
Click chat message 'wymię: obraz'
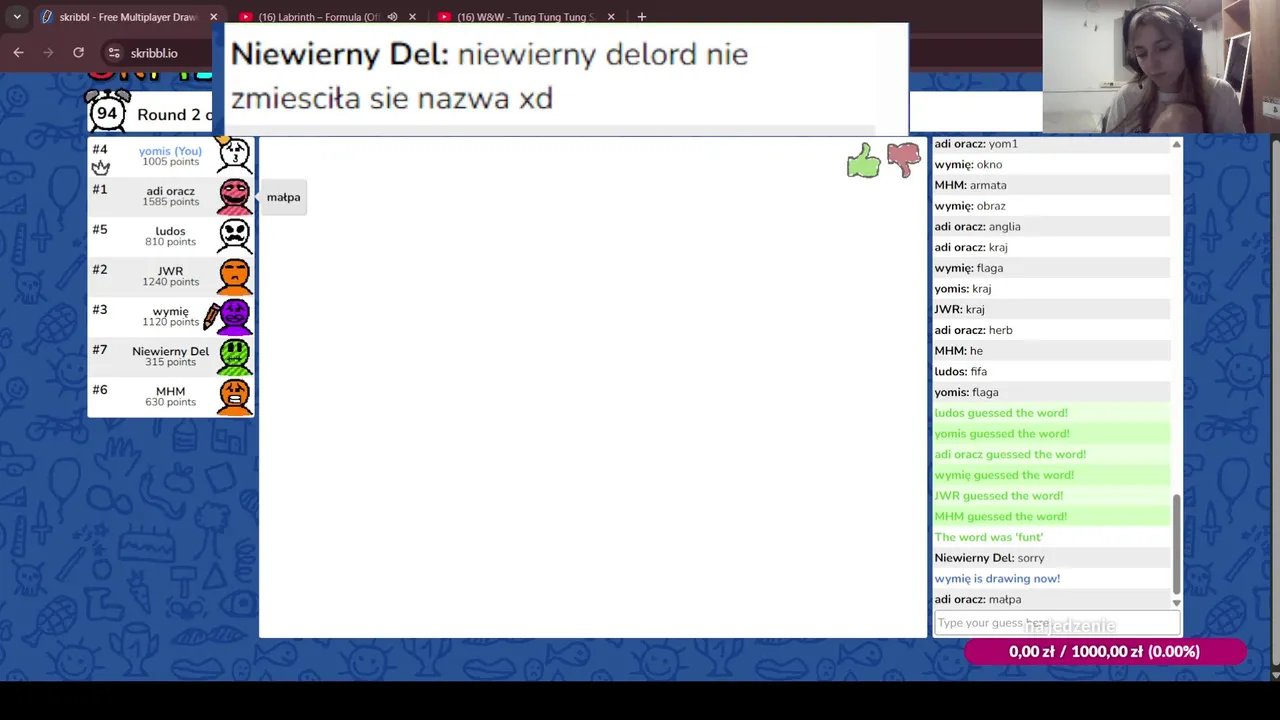click(1051, 206)
